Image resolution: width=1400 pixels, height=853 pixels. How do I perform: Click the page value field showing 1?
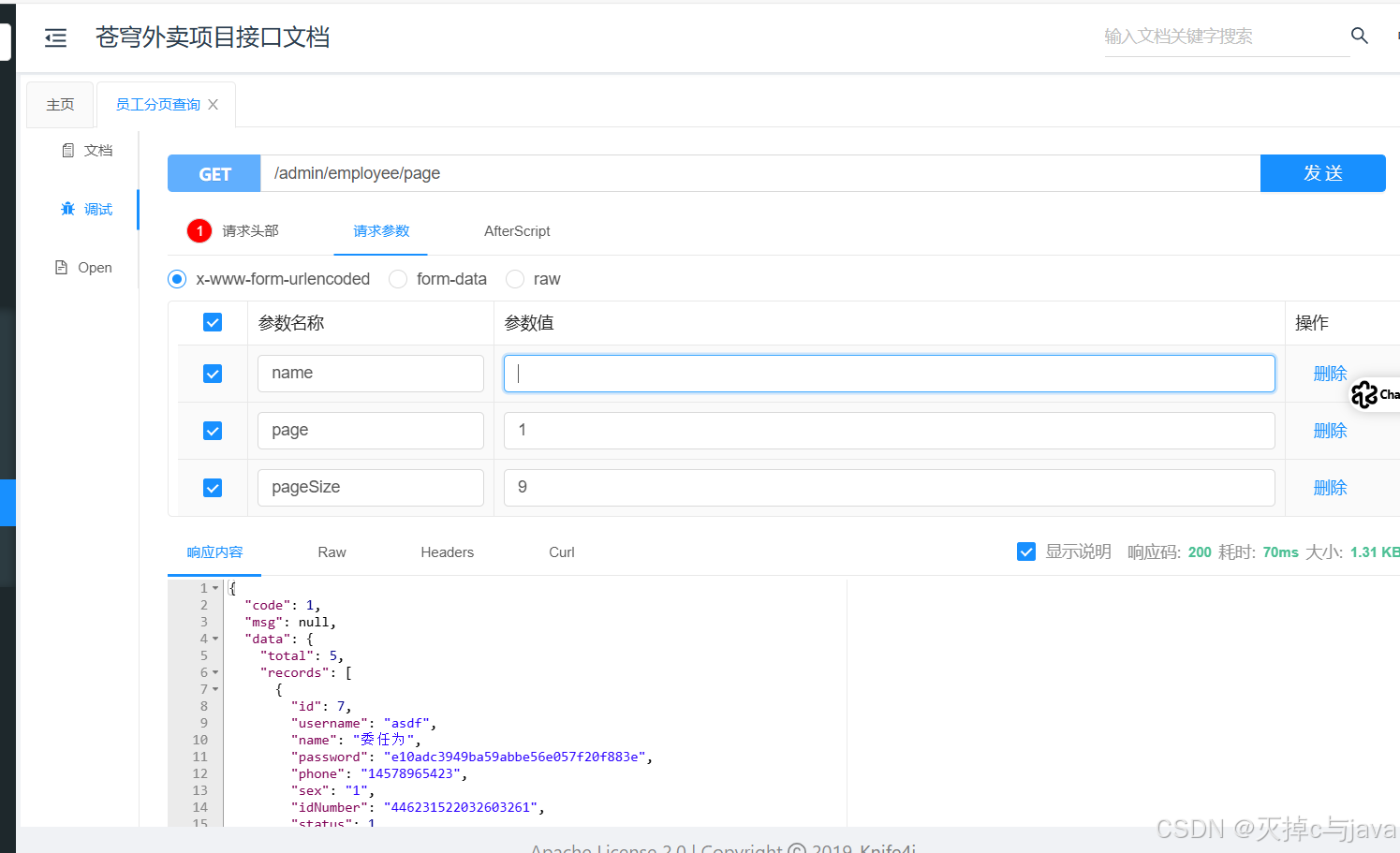[x=890, y=431]
